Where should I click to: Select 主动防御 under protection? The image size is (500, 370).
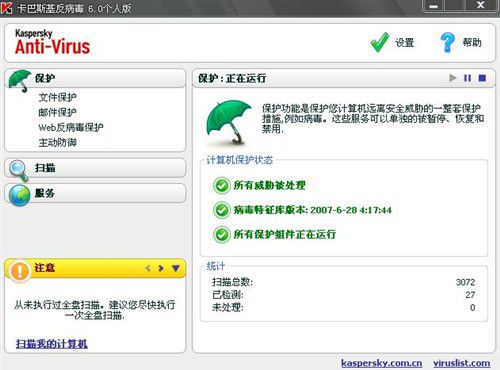(x=57, y=143)
